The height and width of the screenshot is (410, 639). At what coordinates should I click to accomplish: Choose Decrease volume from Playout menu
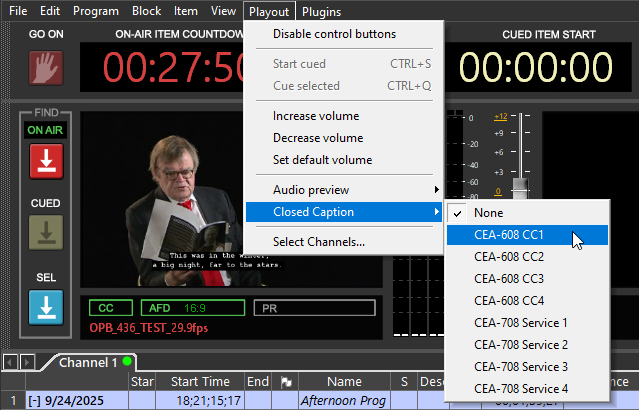[344, 138]
